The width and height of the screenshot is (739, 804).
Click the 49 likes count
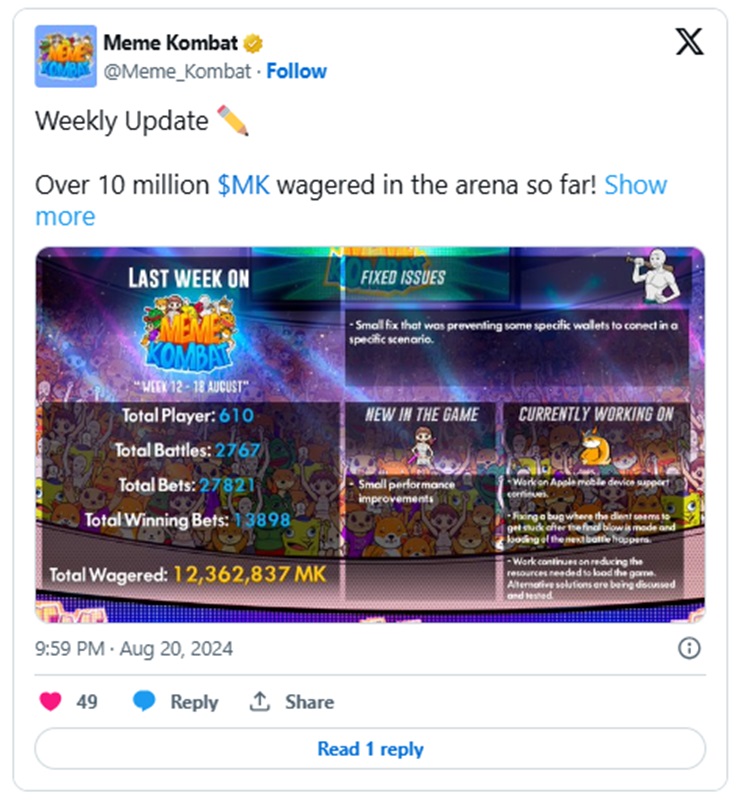pos(87,701)
